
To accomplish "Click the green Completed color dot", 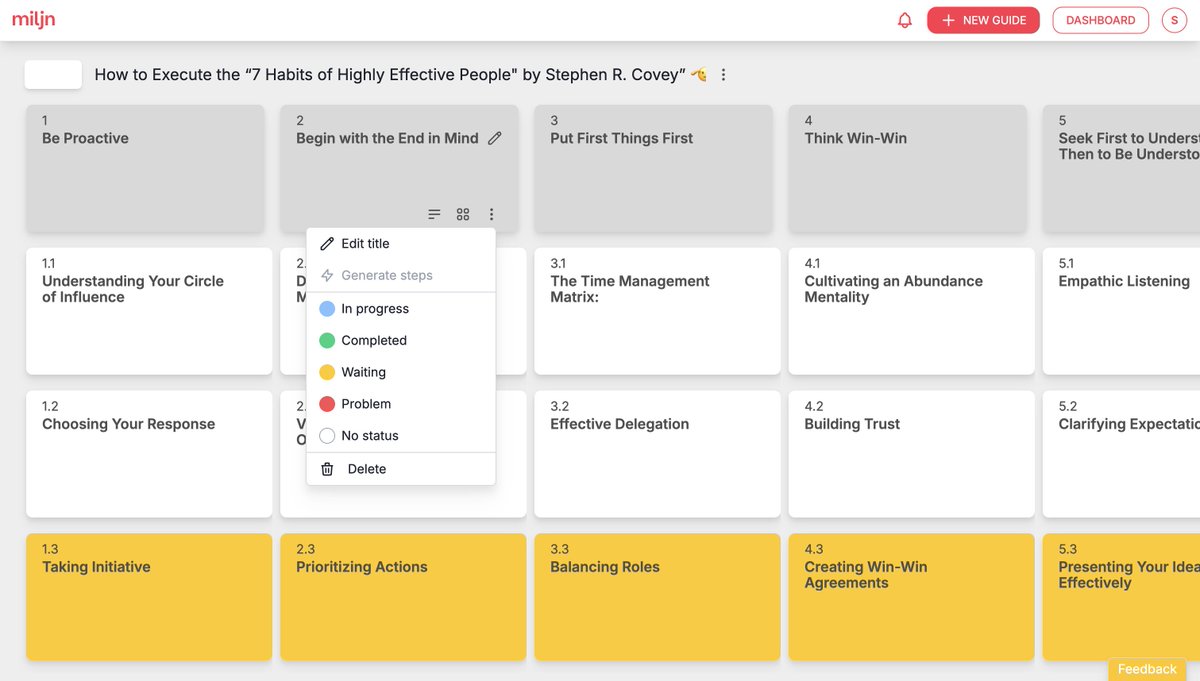I will pos(327,341).
